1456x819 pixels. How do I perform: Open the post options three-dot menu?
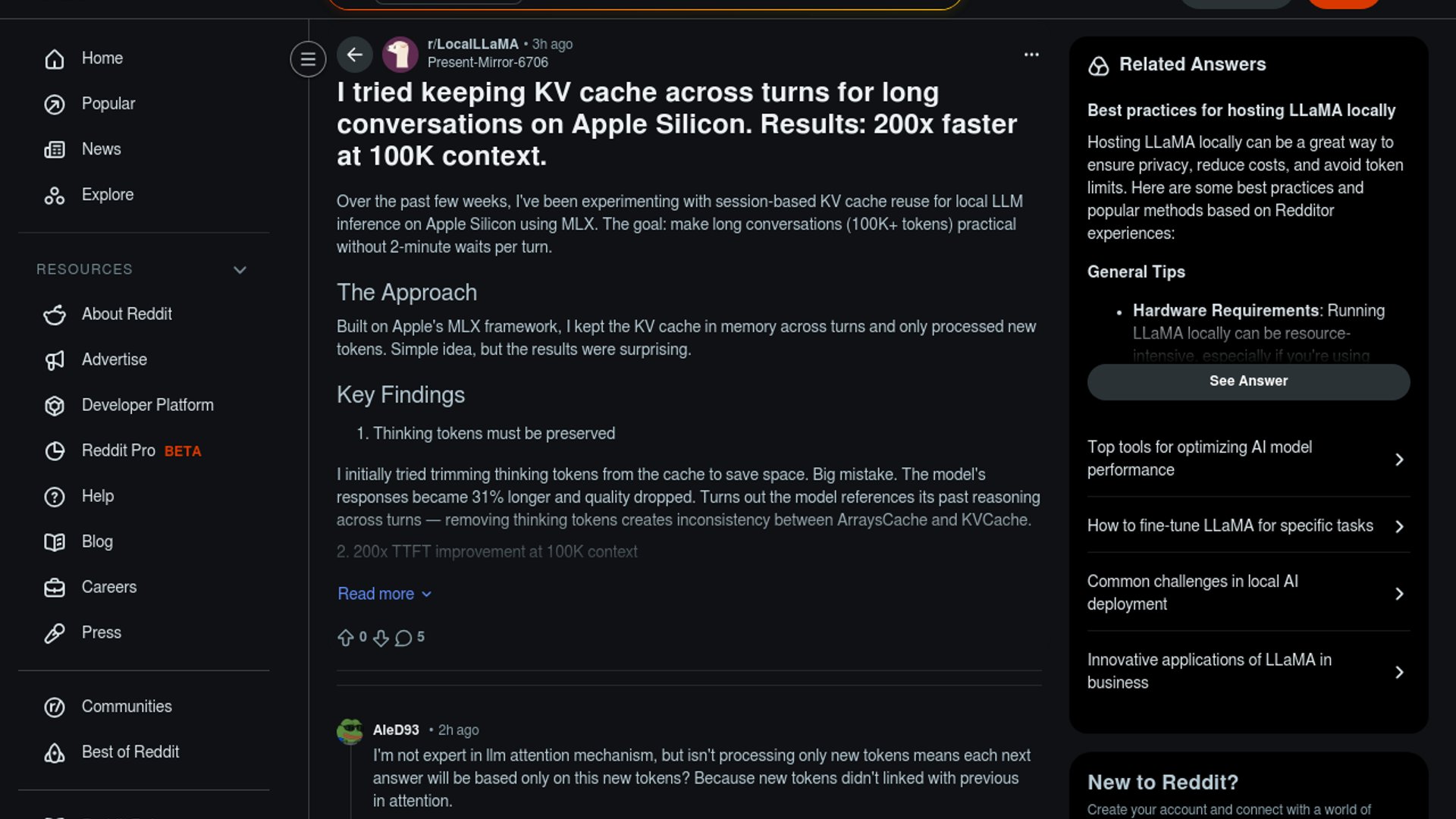coord(1031,55)
